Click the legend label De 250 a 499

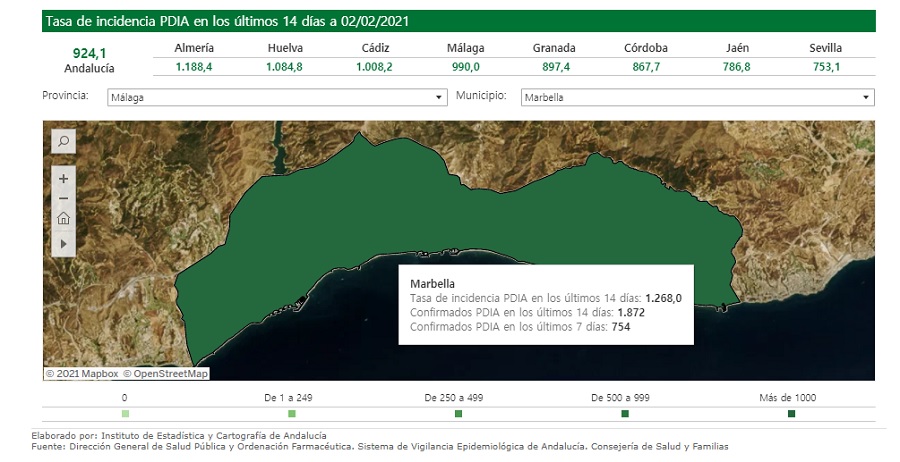453,398
